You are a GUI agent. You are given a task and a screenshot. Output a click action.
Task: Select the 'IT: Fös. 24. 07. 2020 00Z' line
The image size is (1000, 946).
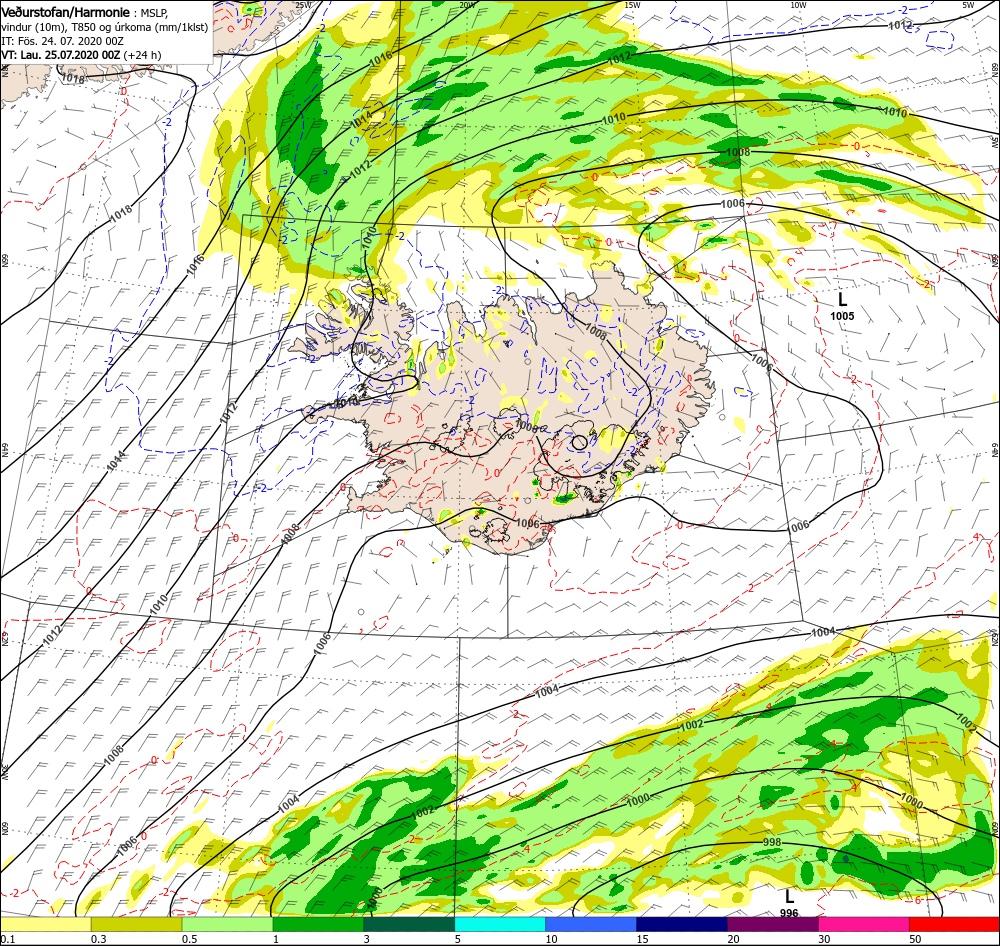[x=62, y=41]
